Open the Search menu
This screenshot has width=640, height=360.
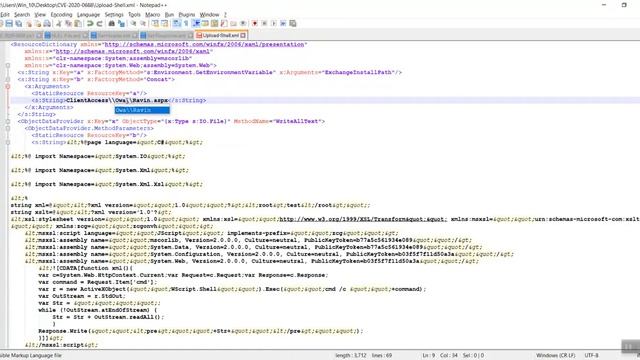pos(22,15)
